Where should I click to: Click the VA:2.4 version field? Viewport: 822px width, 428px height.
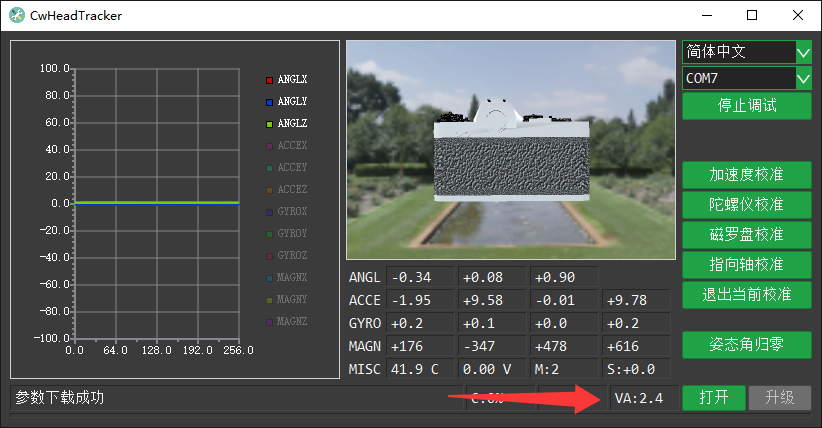click(x=644, y=398)
